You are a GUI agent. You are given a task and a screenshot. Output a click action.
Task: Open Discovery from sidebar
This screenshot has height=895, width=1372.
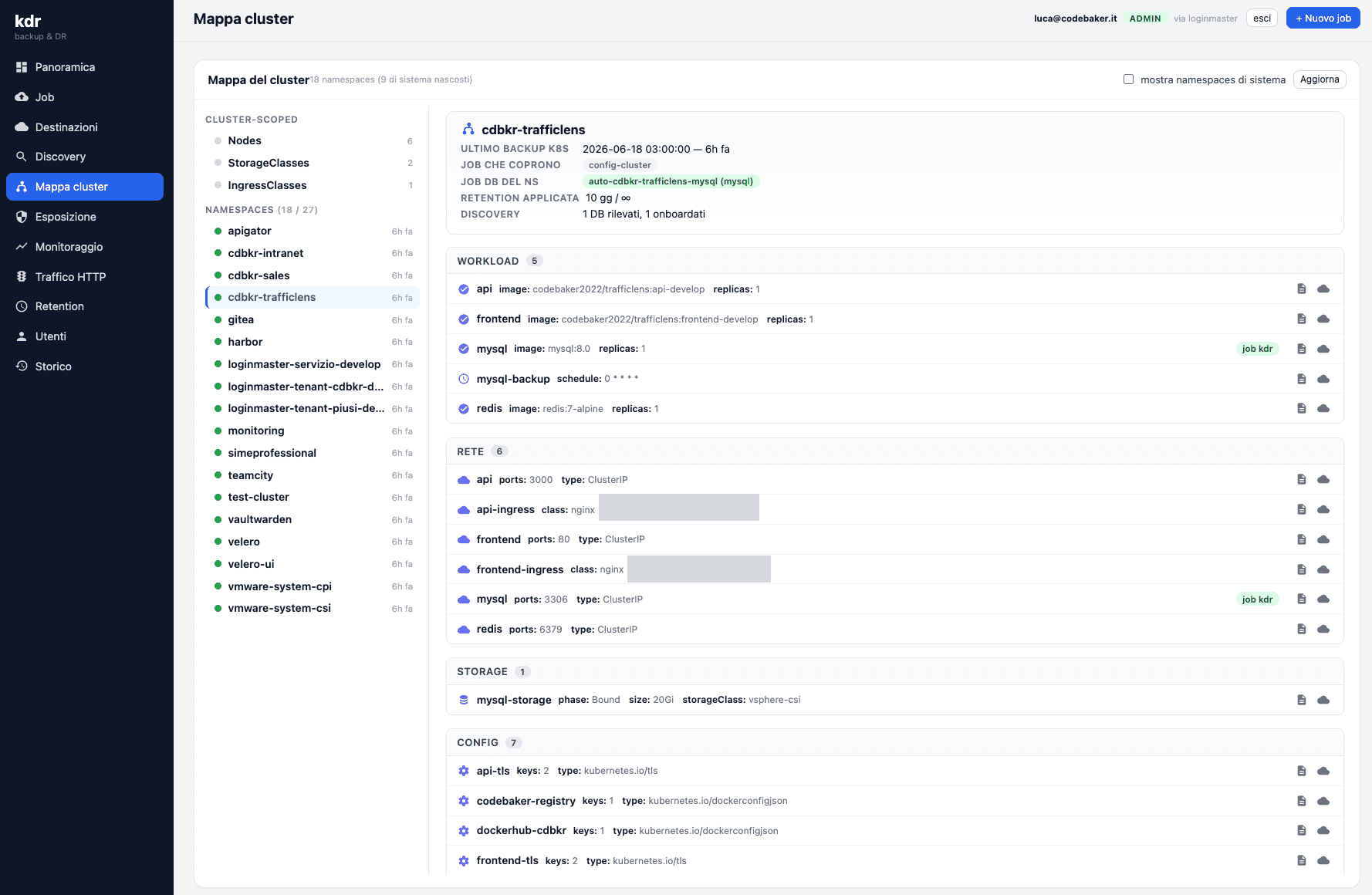85,157
